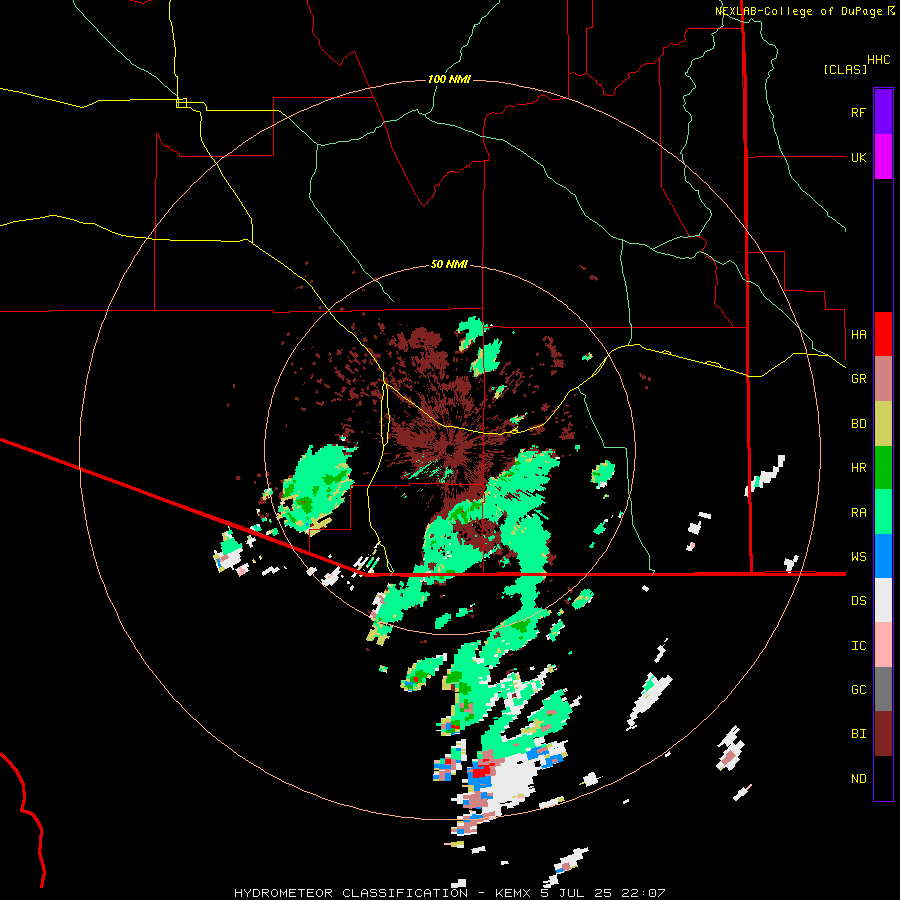Image resolution: width=900 pixels, height=900 pixels.
Task: Click the radar site center point
Action: [450, 449]
